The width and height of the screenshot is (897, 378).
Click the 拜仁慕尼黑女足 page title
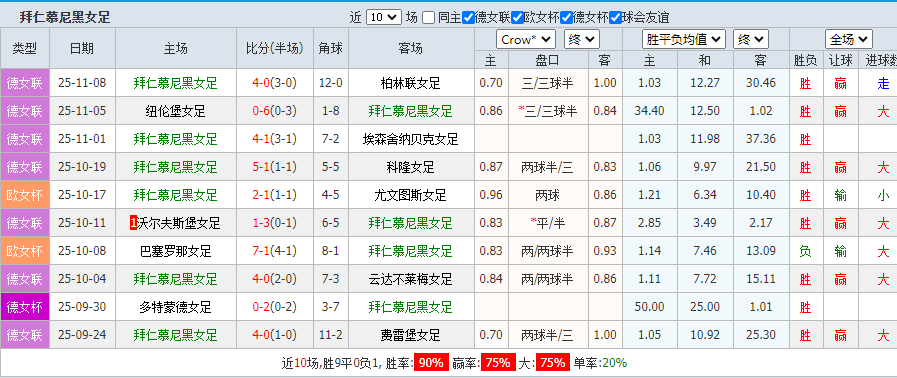65,18
